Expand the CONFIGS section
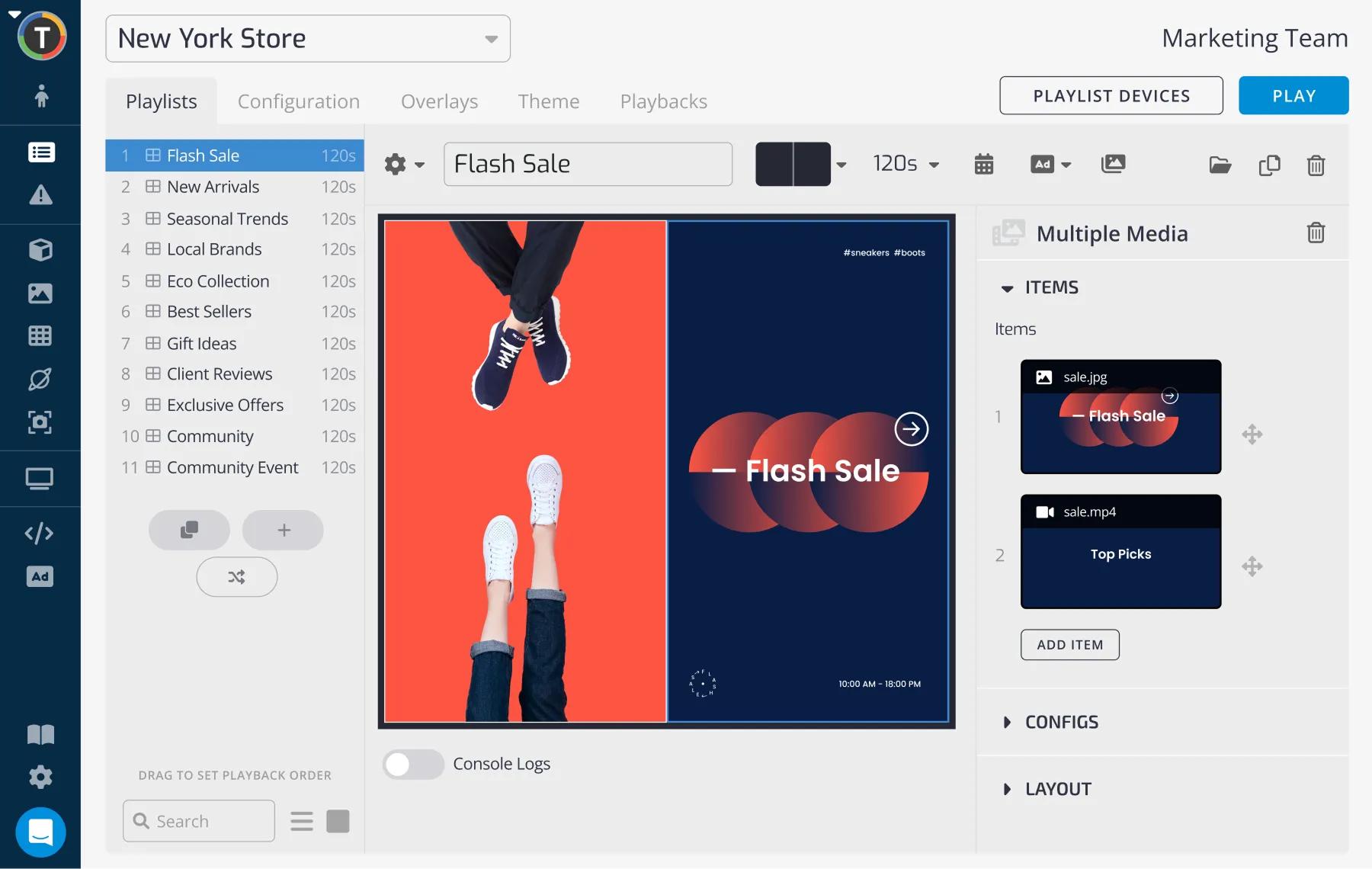 tap(1060, 722)
